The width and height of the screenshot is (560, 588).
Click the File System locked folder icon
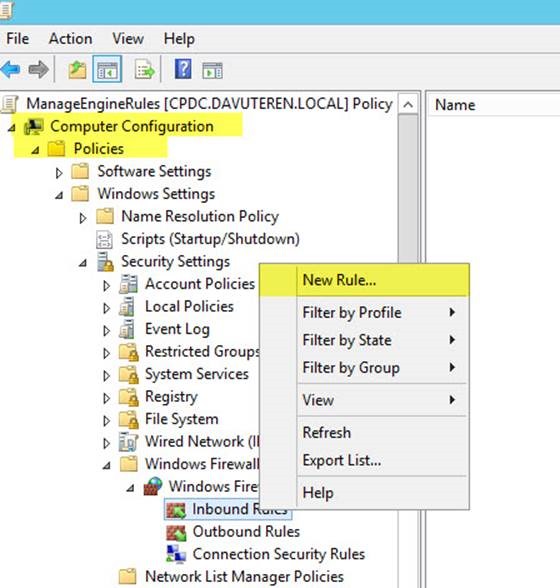[129, 420]
